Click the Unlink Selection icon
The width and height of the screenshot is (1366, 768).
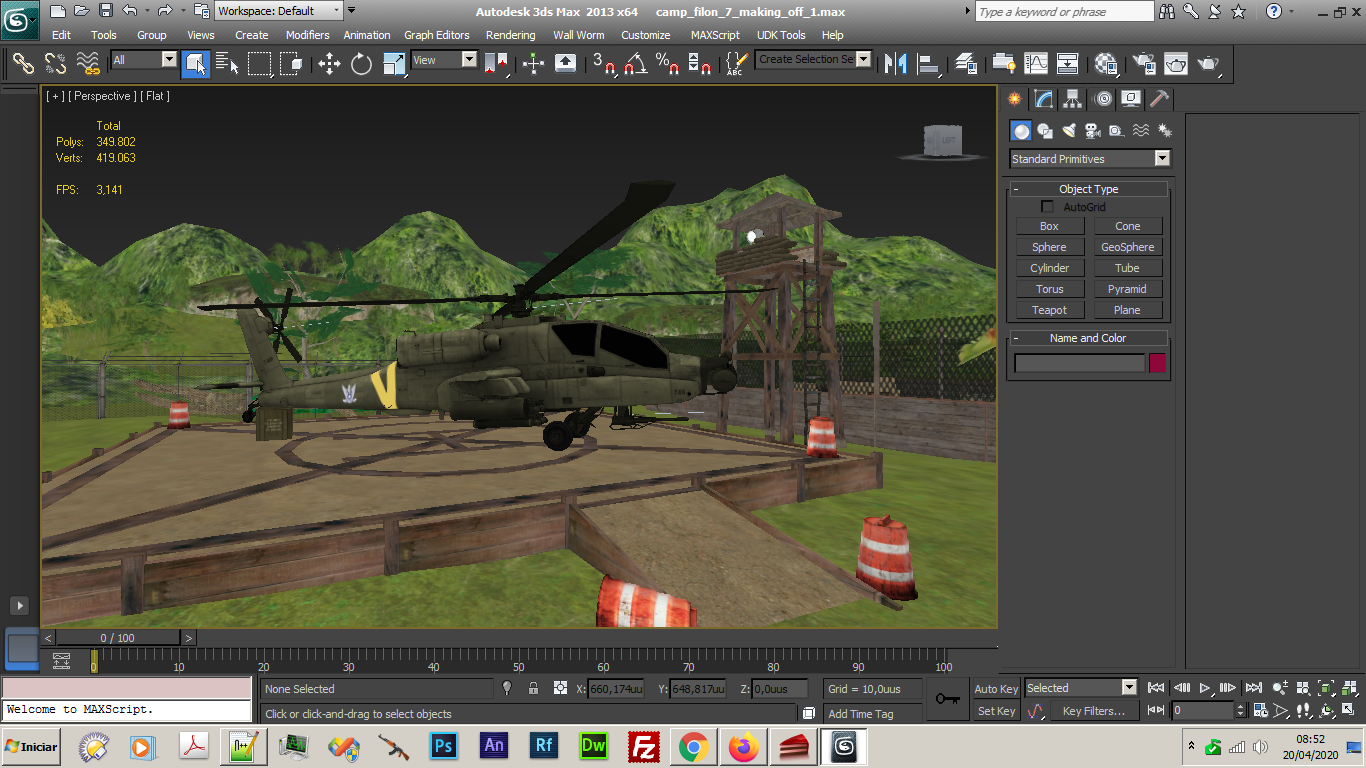coord(55,64)
